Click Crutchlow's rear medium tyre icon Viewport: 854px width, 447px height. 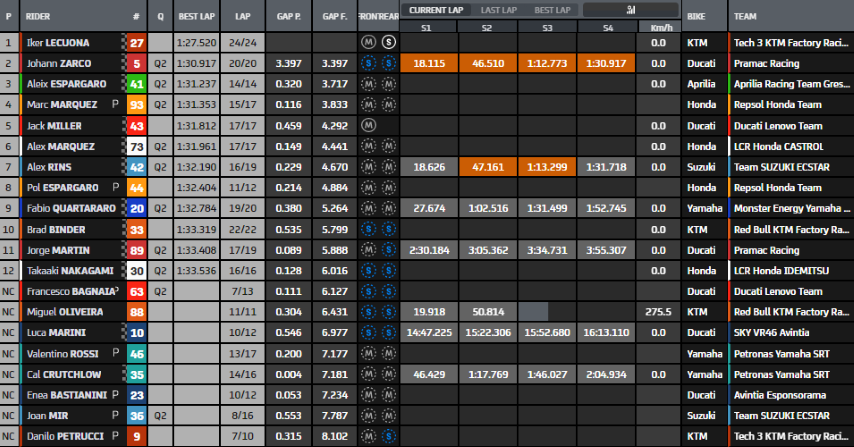point(389,374)
